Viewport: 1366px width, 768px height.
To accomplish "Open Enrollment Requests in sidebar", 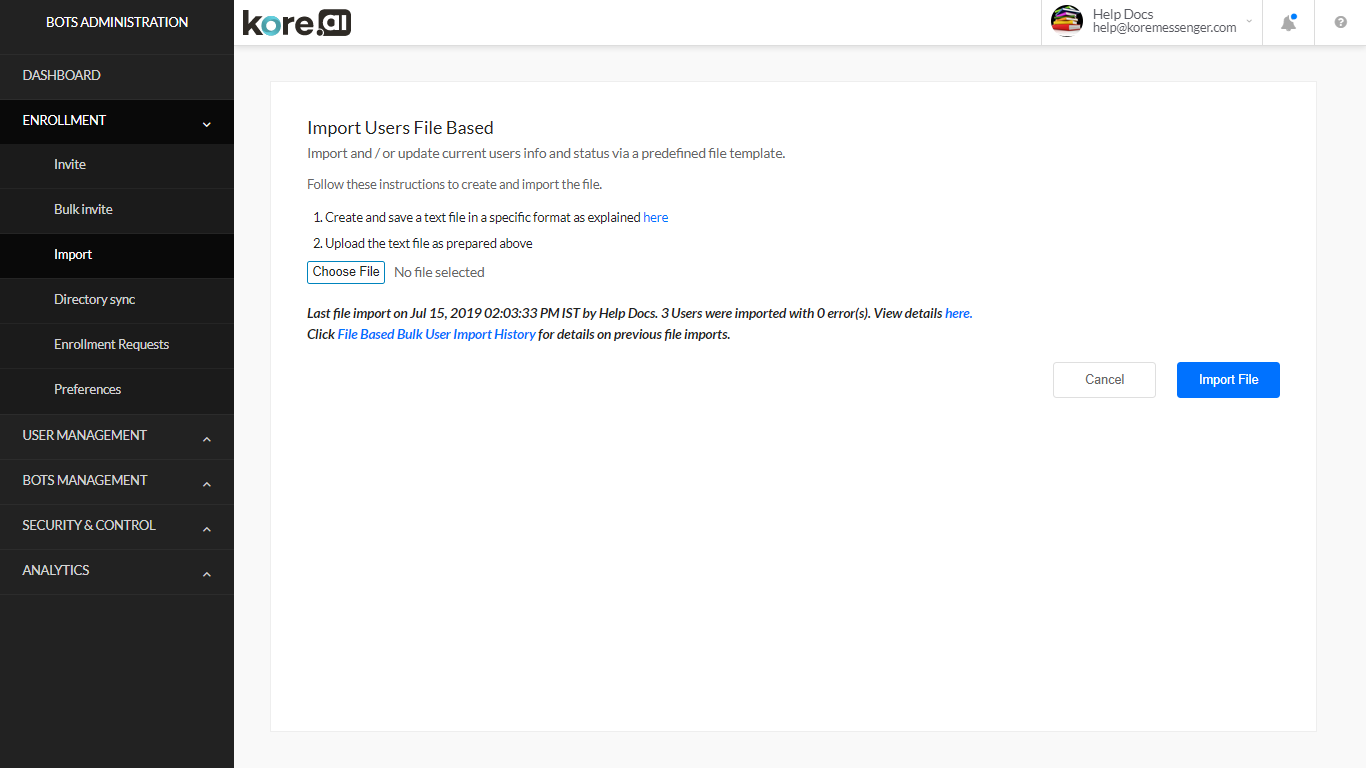I will pyautogui.click(x=111, y=344).
